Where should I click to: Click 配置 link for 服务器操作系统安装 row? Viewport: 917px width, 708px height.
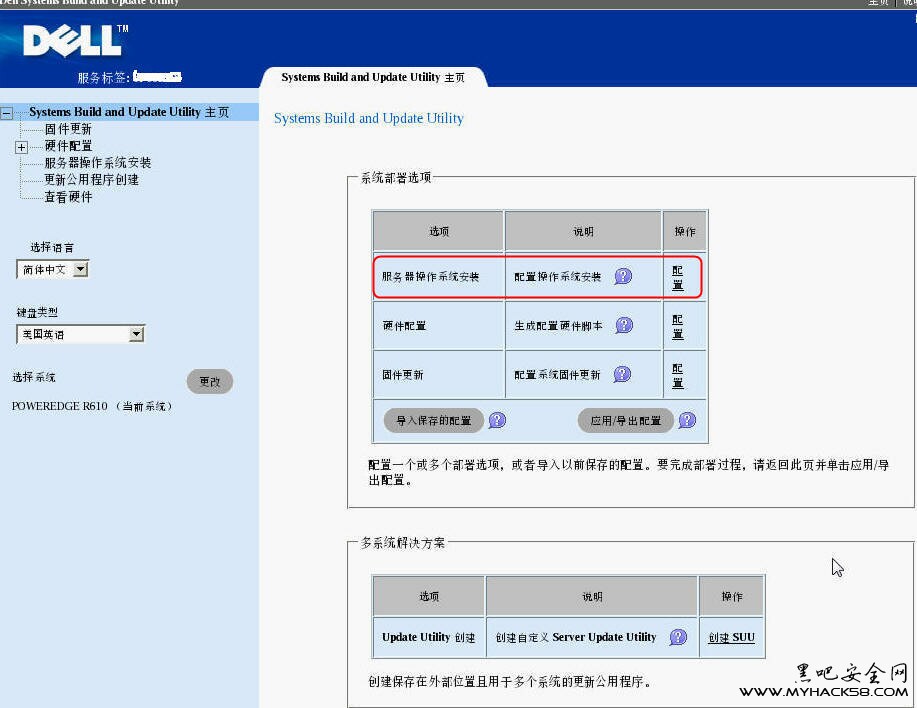(678, 277)
